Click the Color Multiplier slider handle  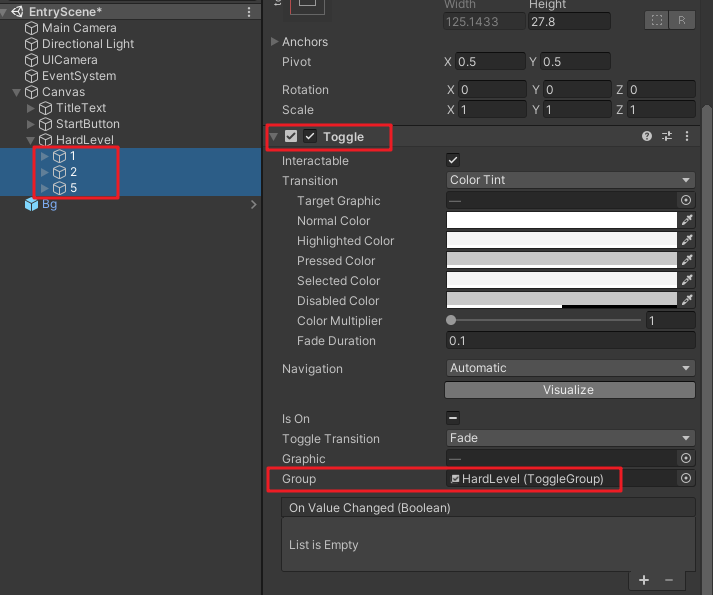[451, 320]
